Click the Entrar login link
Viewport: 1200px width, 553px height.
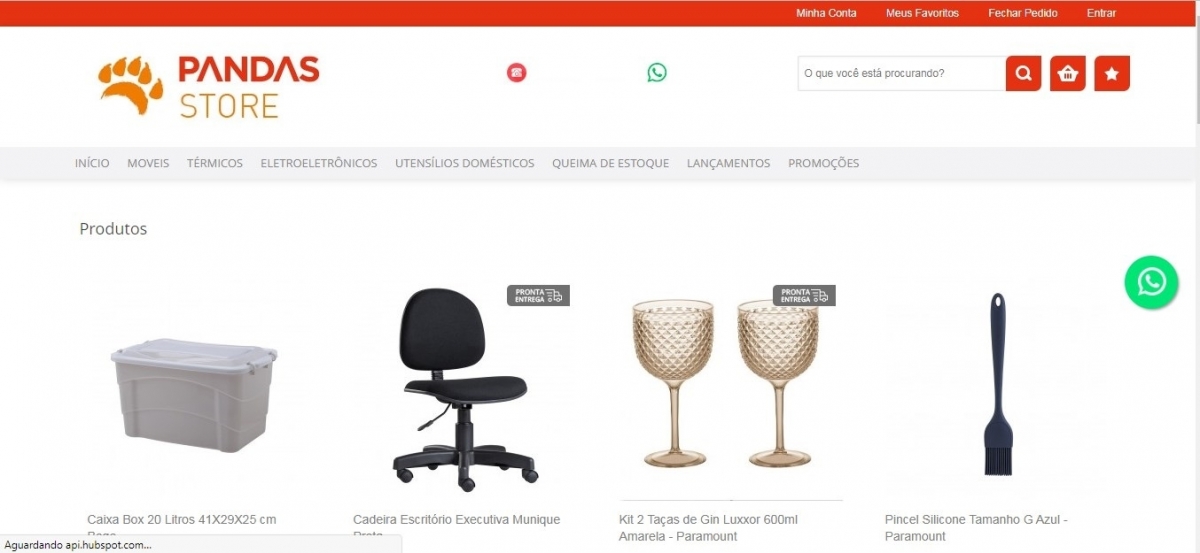1101,13
